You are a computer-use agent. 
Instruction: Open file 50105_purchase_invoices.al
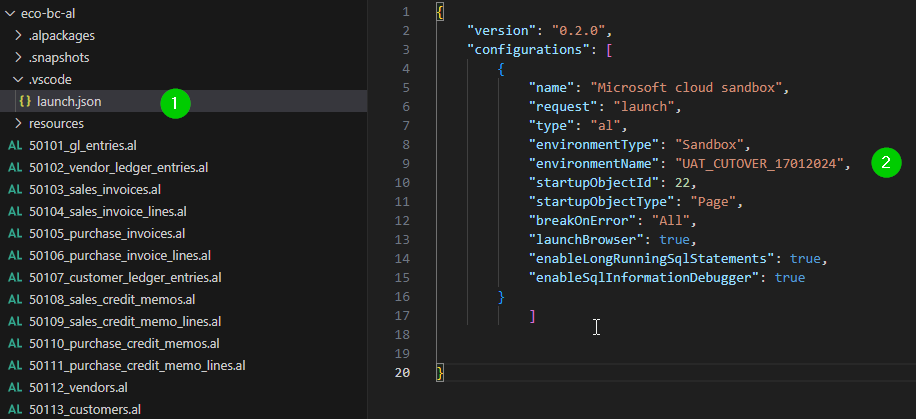point(107,234)
